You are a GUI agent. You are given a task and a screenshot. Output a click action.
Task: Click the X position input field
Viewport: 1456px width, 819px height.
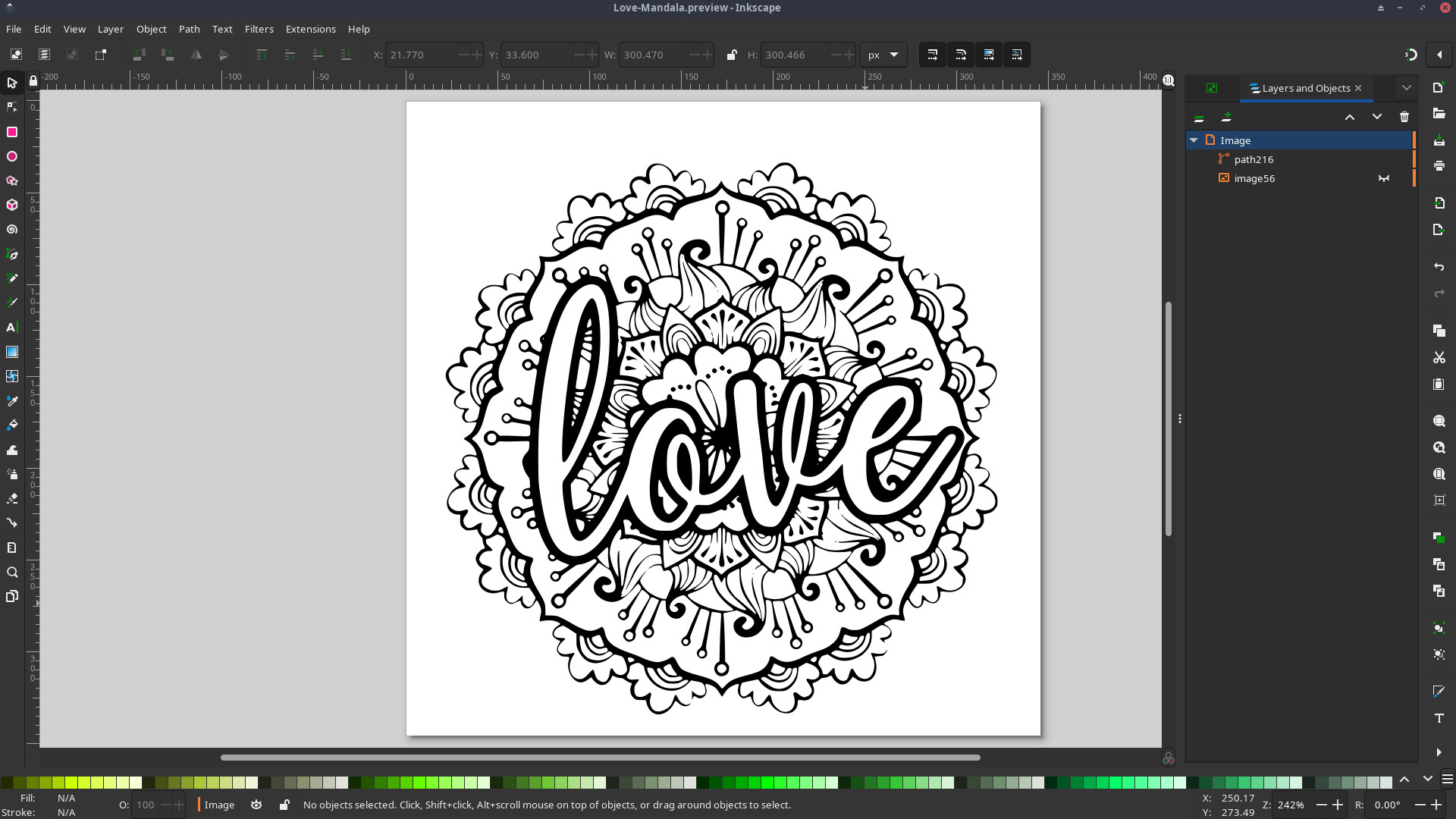422,55
